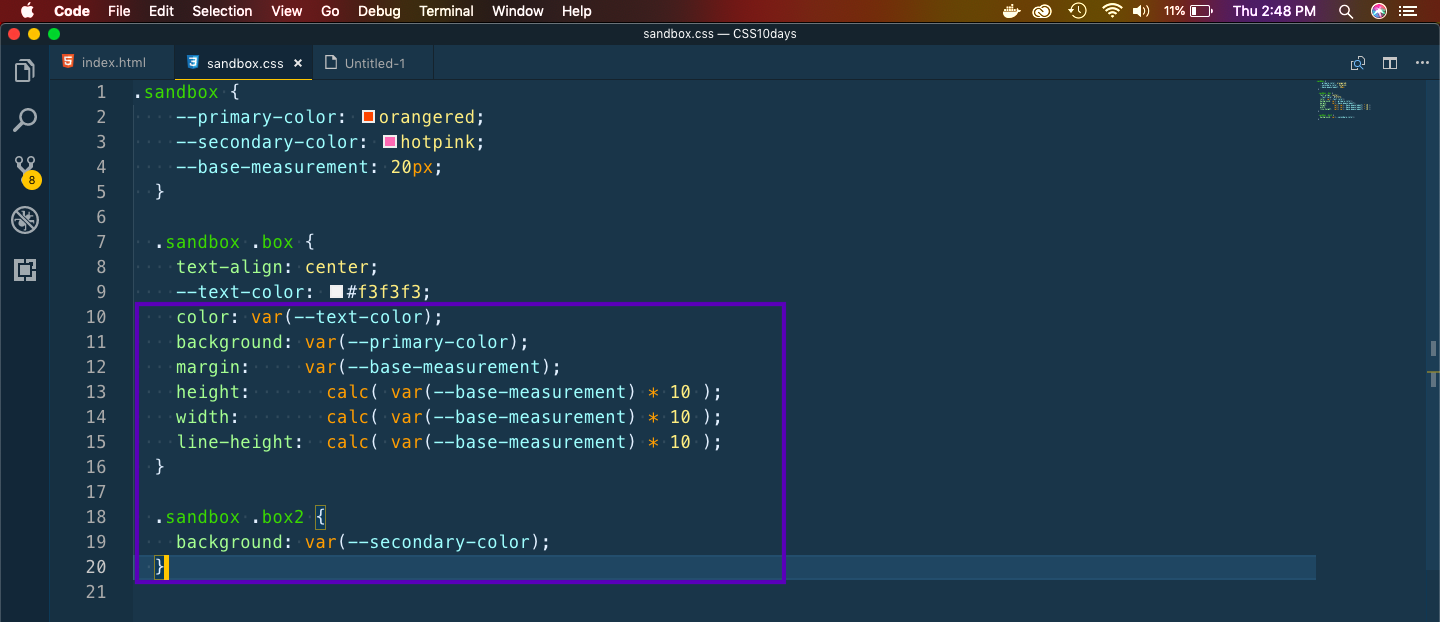
Task: Open the Search view in the activity bar
Action: pyautogui.click(x=24, y=120)
